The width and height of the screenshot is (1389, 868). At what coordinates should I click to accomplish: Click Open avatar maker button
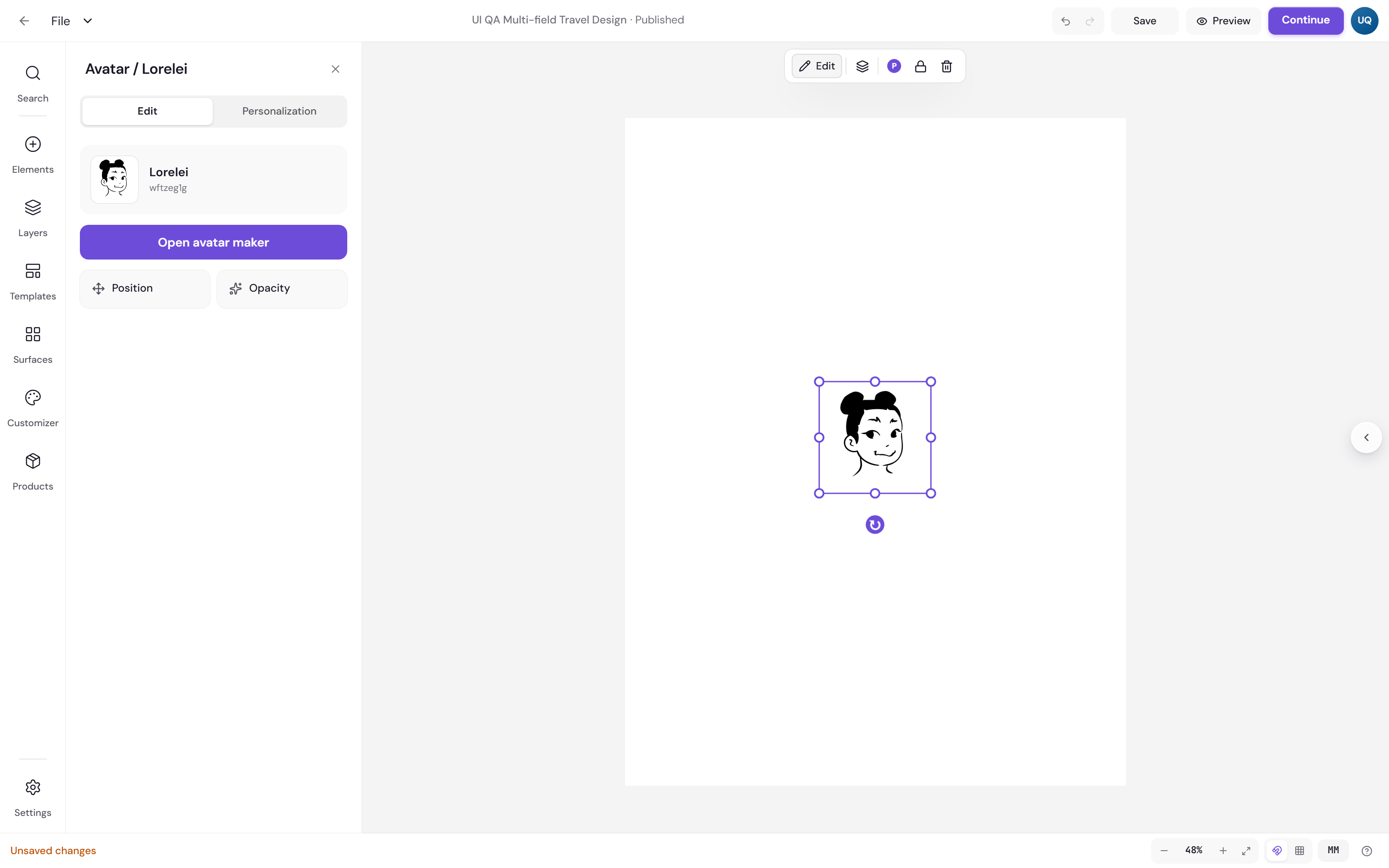pyautogui.click(x=214, y=242)
